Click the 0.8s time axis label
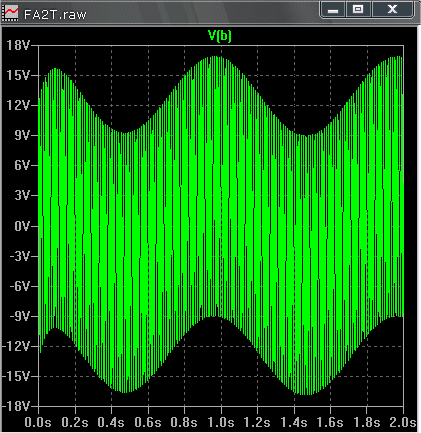Image resolution: width=421 pixels, height=433 pixels. click(x=184, y=423)
